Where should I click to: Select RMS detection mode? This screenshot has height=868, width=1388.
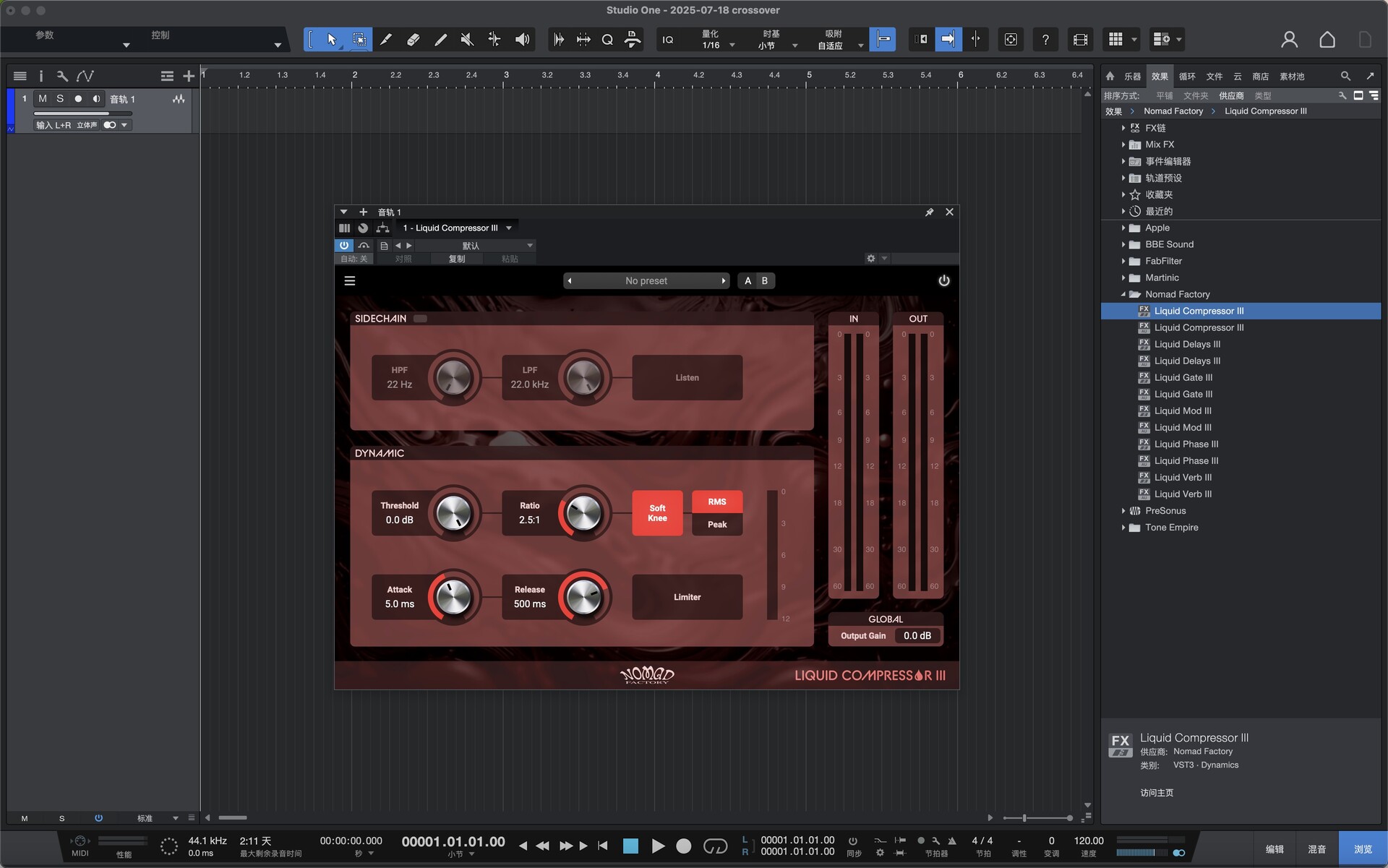(x=717, y=502)
